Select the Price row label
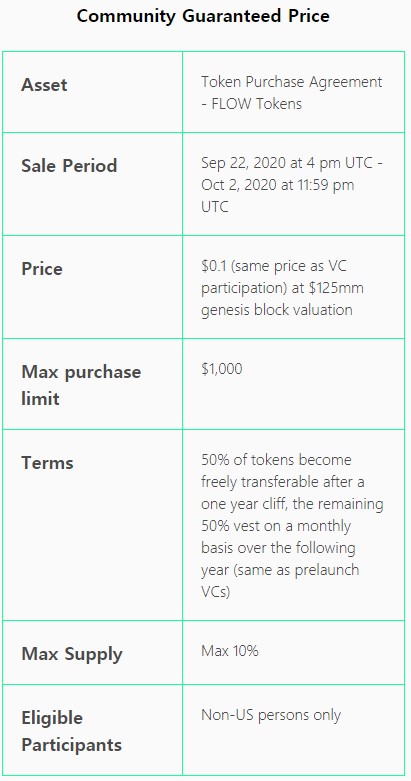Viewport: 411px width, 781px height. pyautogui.click(x=42, y=269)
